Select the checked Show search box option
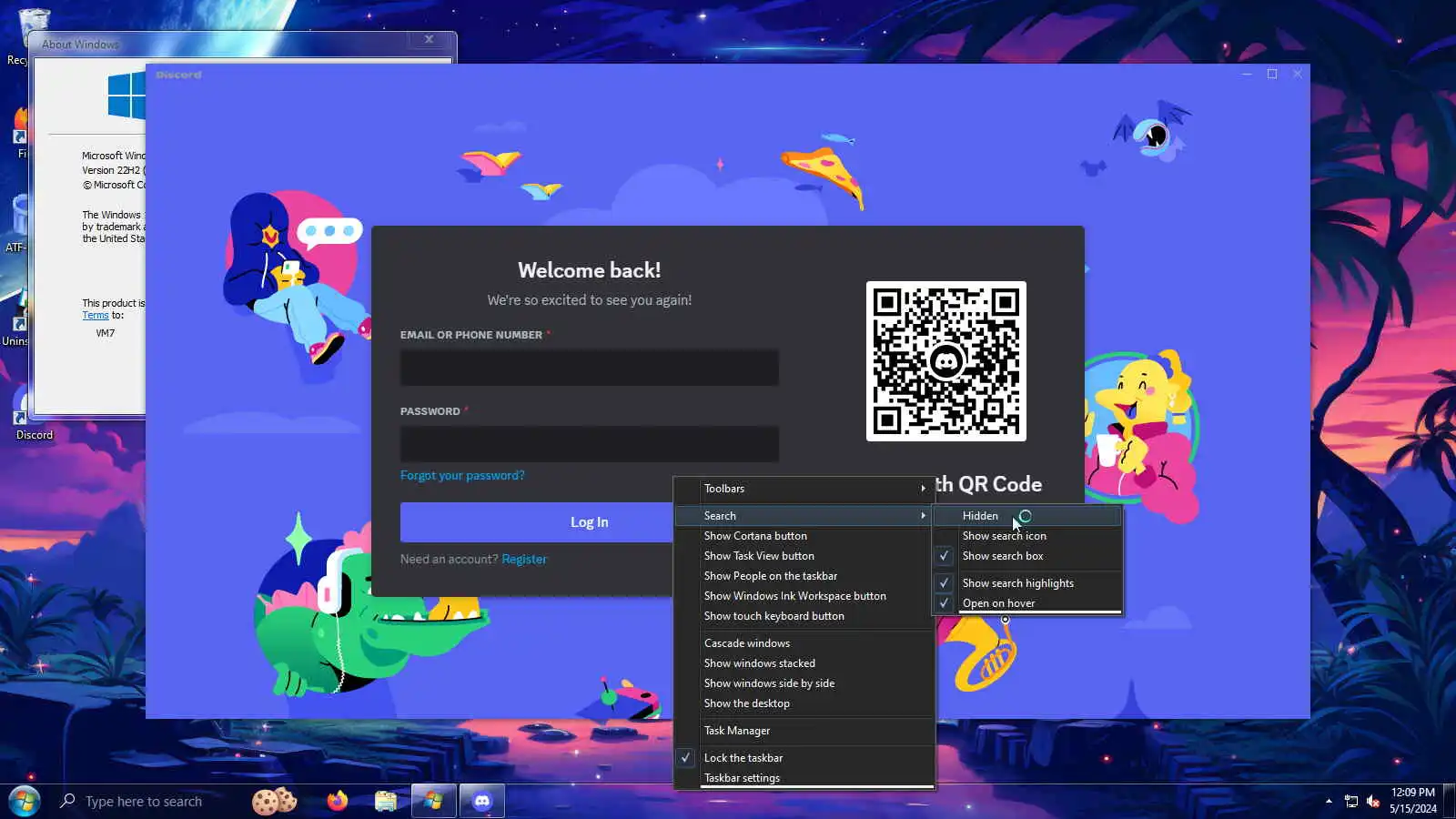This screenshot has height=819, width=1456. click(1027, 556)
